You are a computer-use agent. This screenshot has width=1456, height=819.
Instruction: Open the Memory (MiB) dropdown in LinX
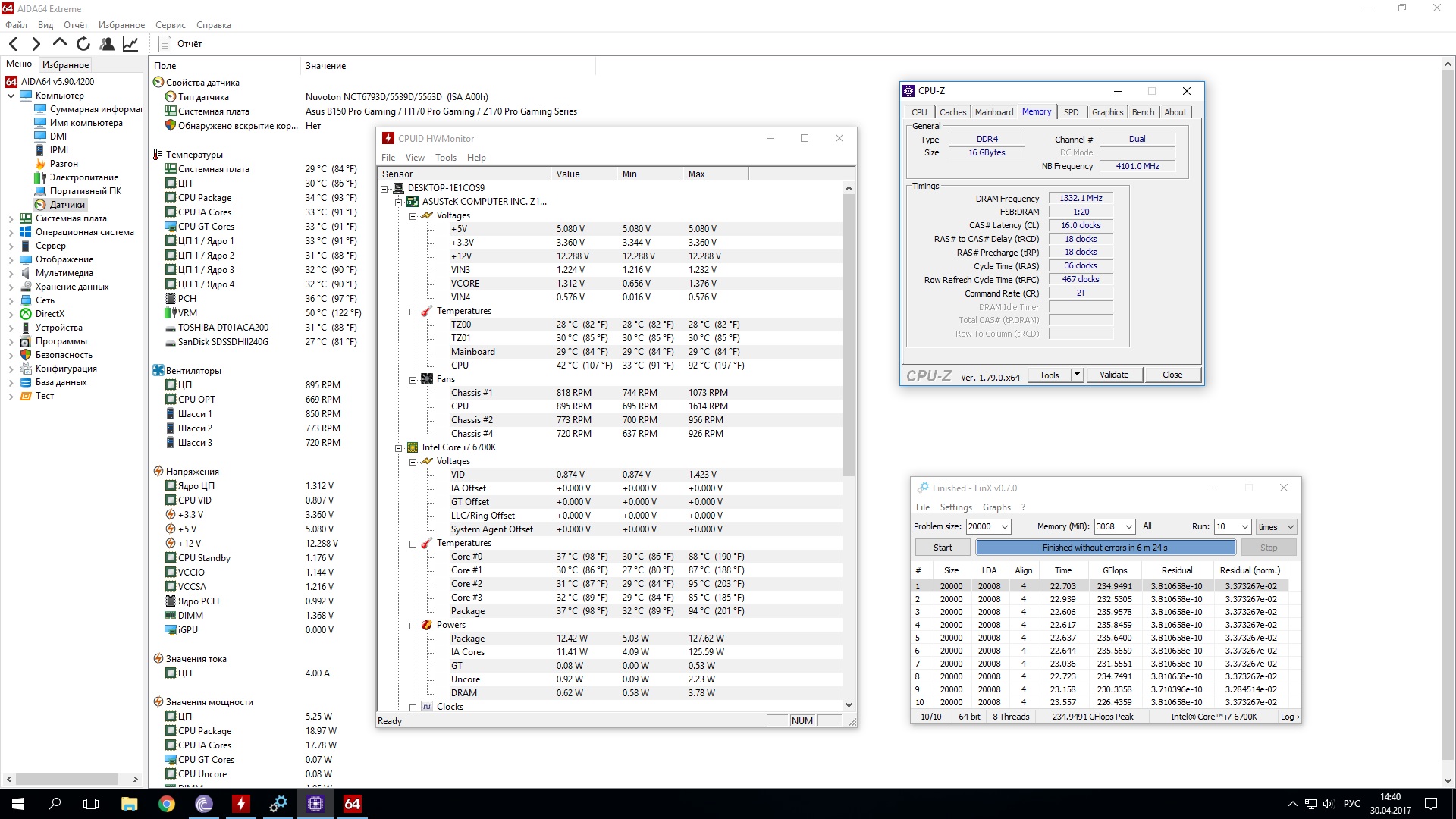(x=1128, y=526)
